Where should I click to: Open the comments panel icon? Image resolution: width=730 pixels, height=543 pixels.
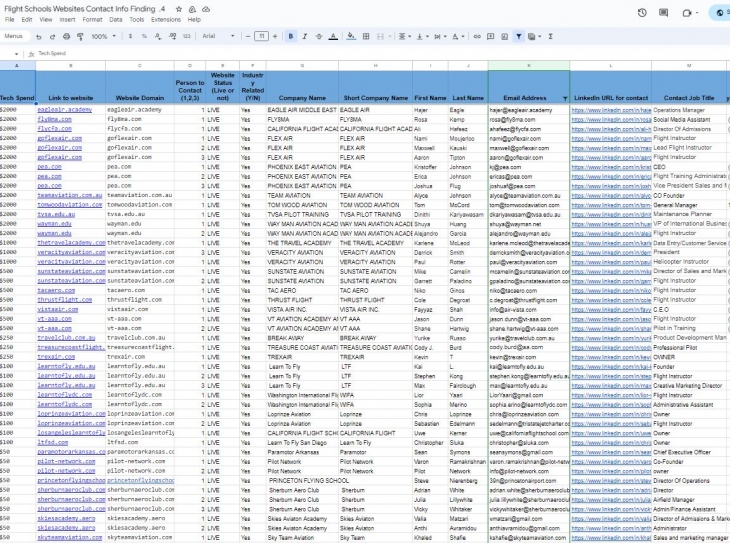click(663, 13)
